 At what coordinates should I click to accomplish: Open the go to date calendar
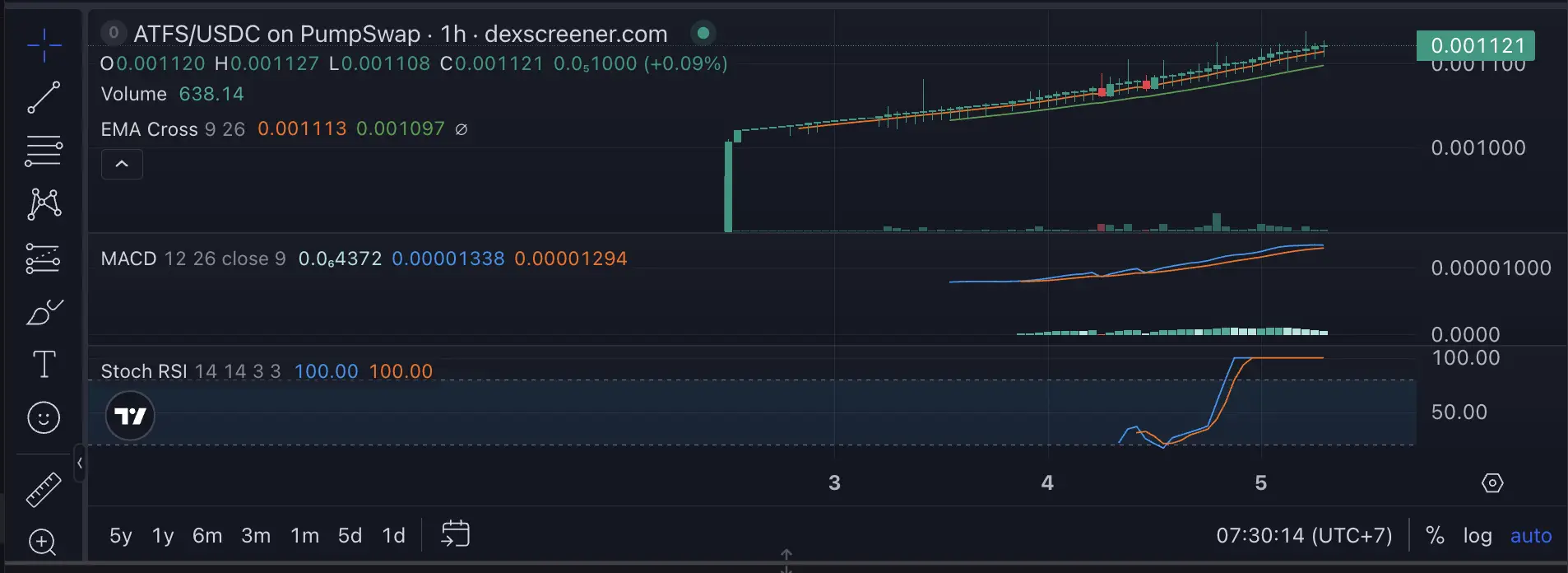click(x=455, y=533)
